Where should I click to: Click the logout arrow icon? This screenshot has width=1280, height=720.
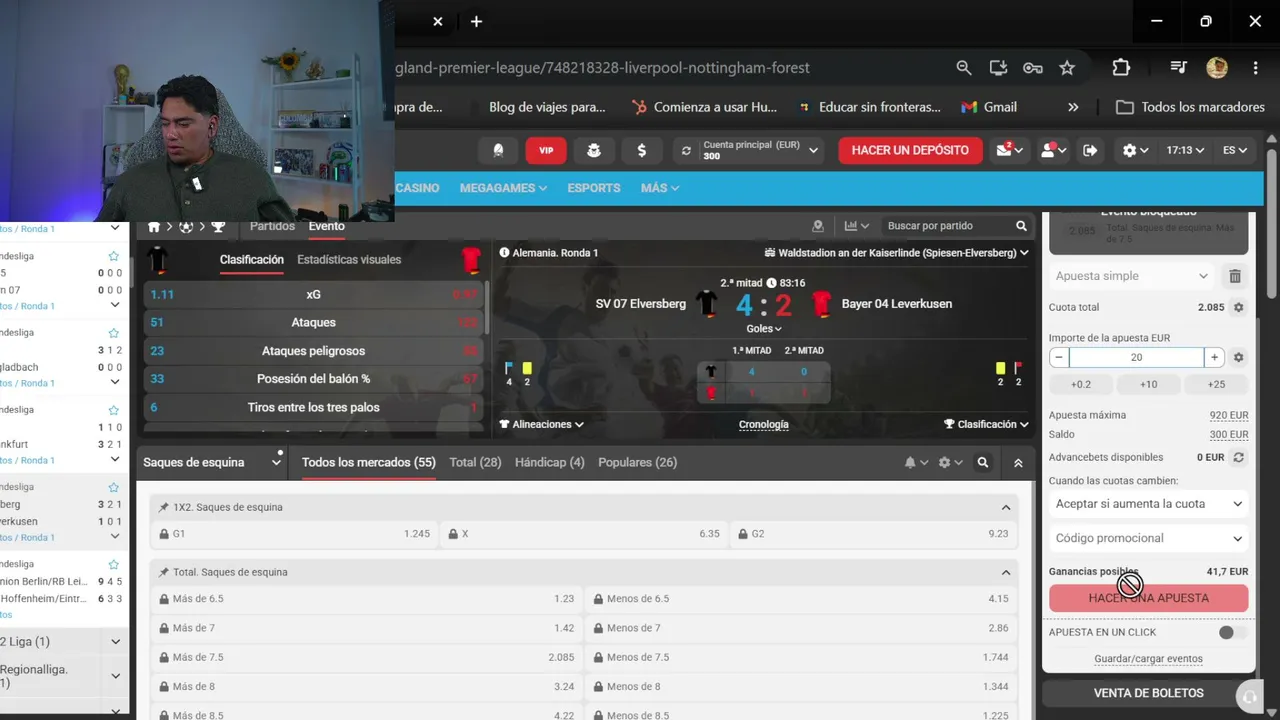click(1090, 150)
